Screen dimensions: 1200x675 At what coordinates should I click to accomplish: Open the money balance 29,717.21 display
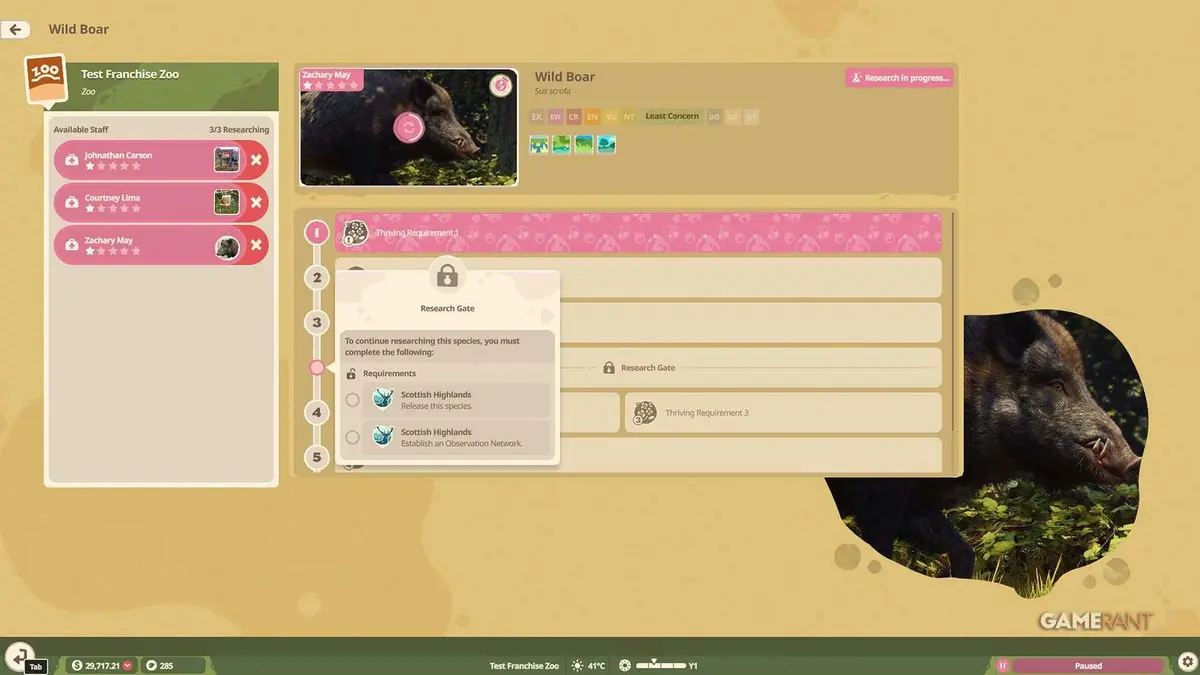pos(100,665)
